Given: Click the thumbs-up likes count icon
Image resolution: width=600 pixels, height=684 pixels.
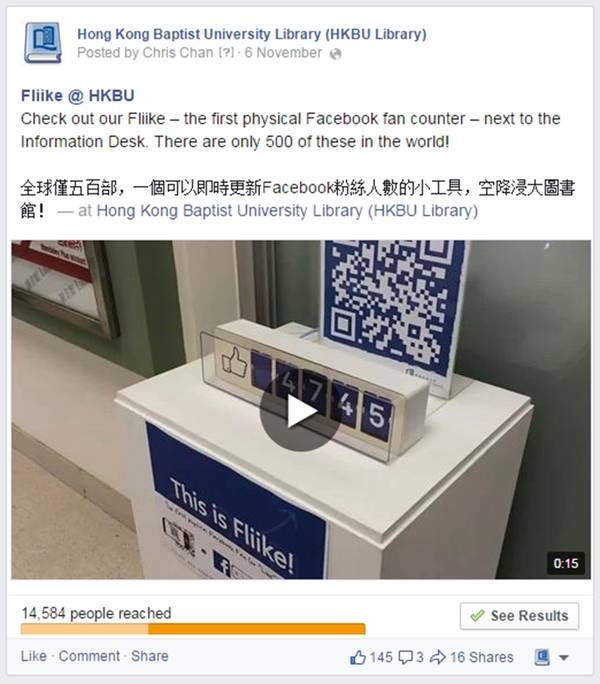Looking at the screenshot, I should tap(358, 657).
